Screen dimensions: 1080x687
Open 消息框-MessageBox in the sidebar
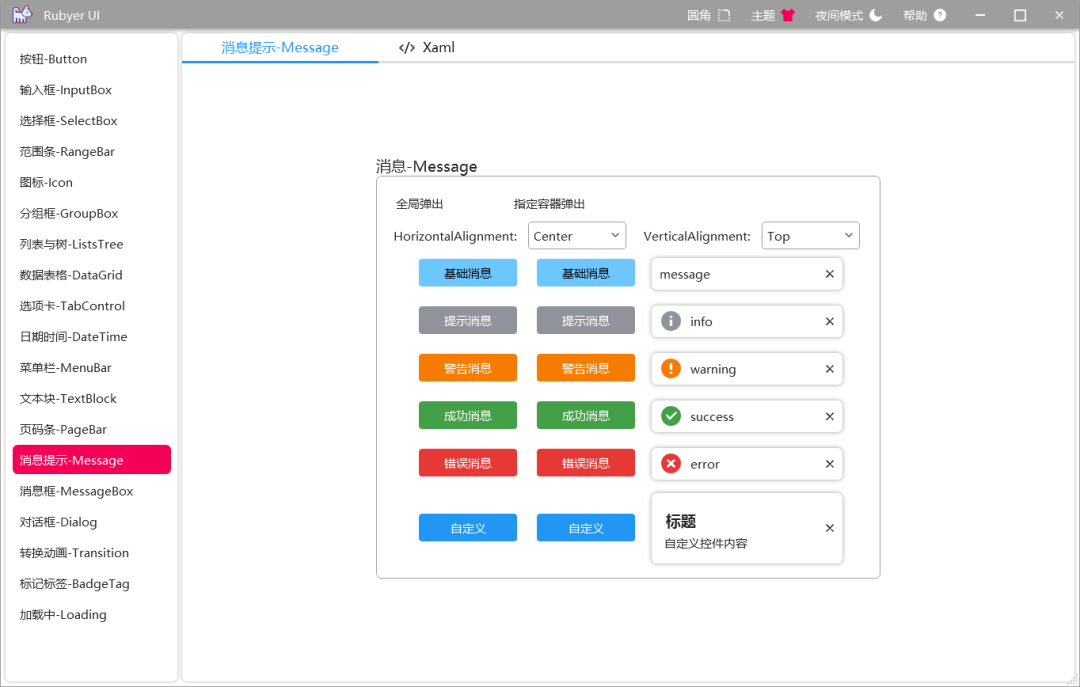coord(76,491)
